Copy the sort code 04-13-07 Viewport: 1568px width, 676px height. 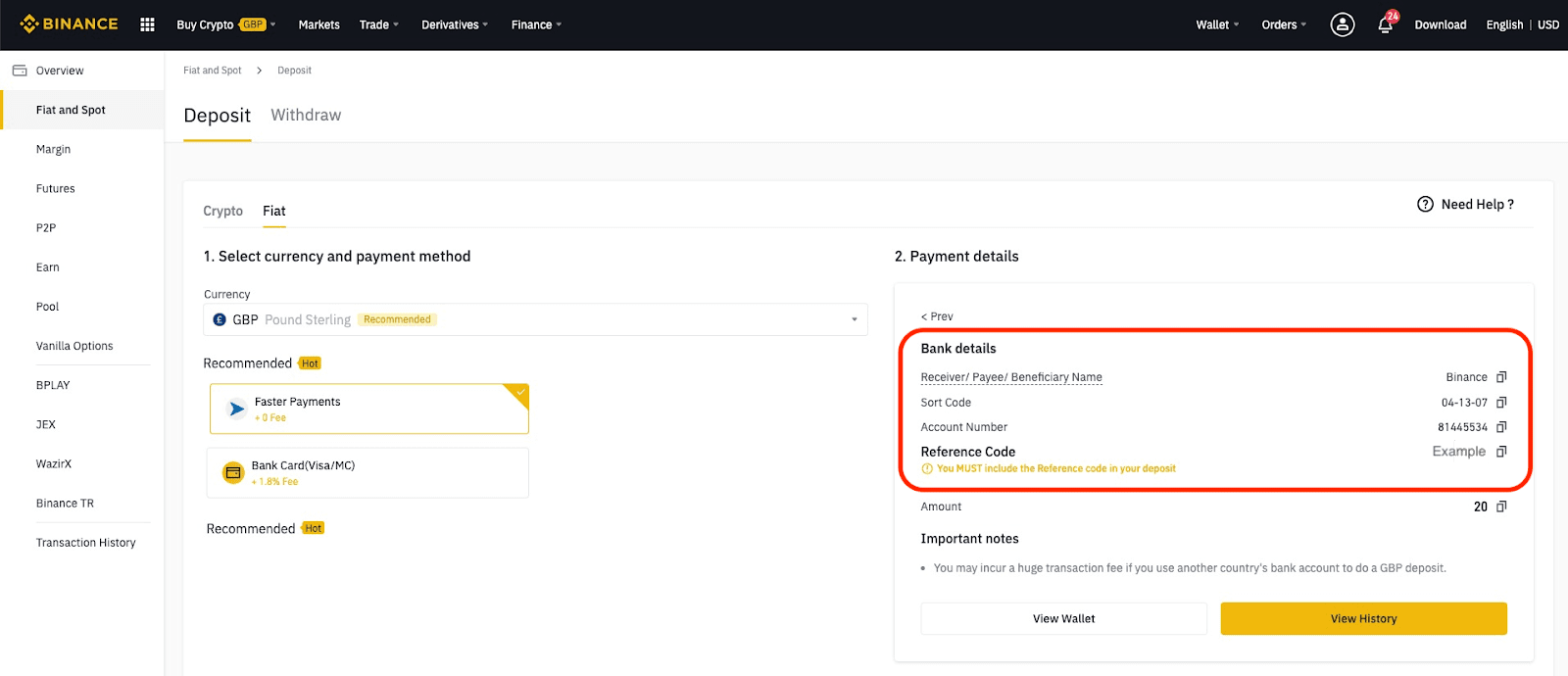point(1501,403)
